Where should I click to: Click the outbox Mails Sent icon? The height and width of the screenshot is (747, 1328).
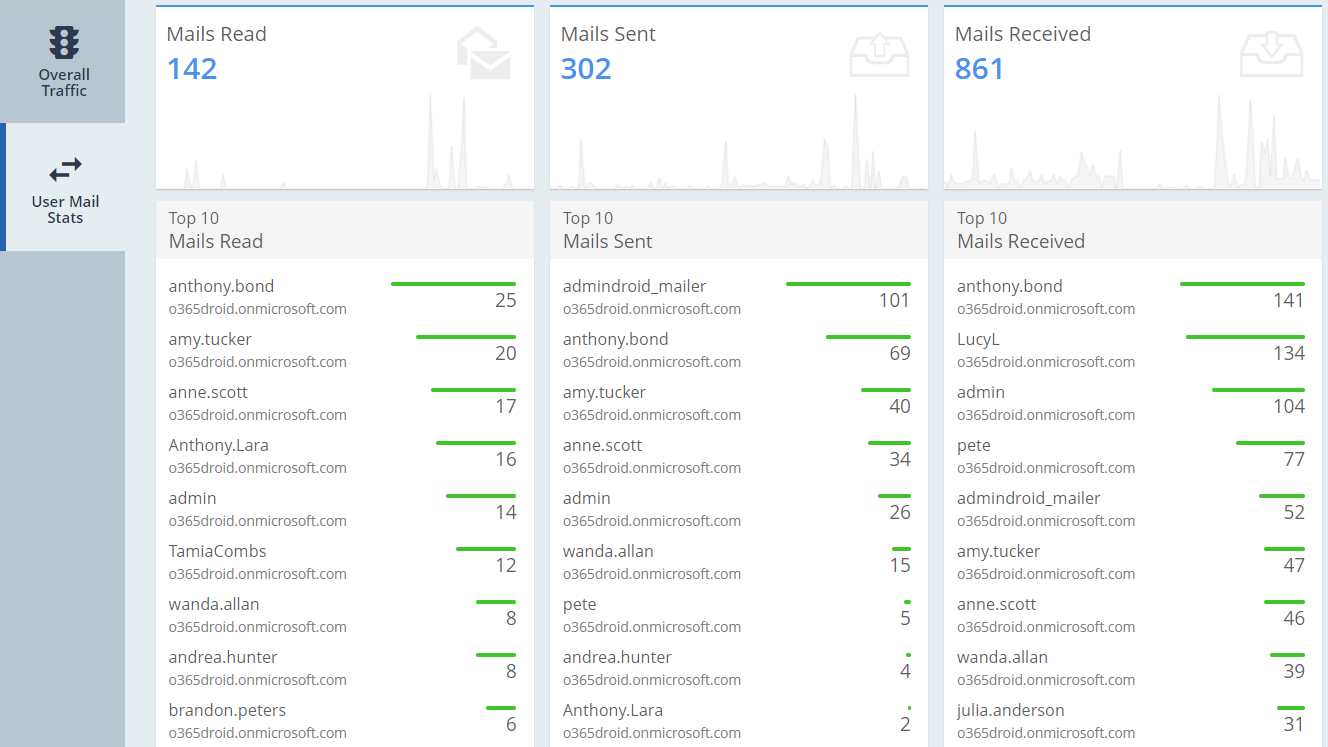point(879,55)
